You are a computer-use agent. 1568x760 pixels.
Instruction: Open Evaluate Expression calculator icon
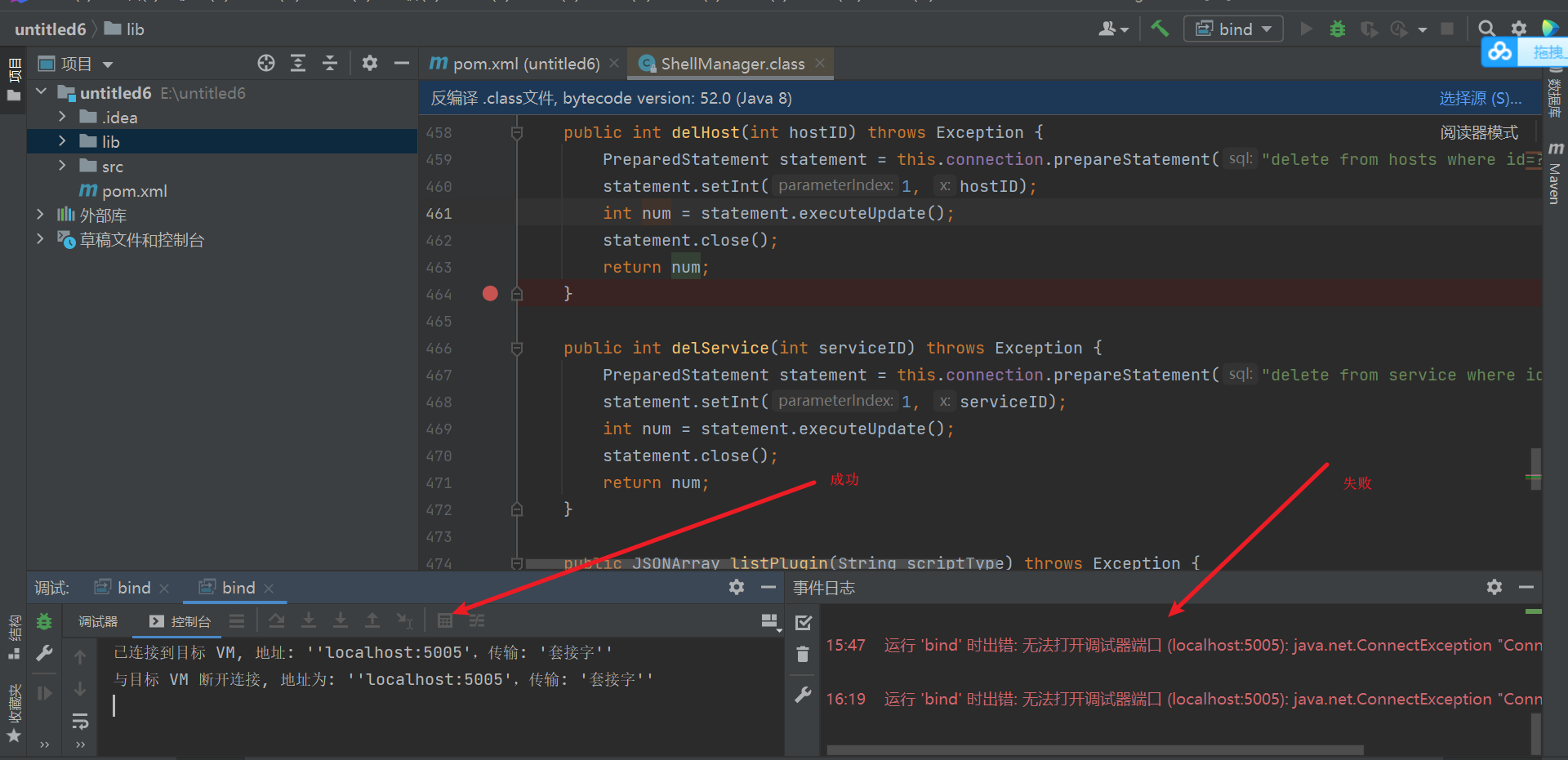445,621
